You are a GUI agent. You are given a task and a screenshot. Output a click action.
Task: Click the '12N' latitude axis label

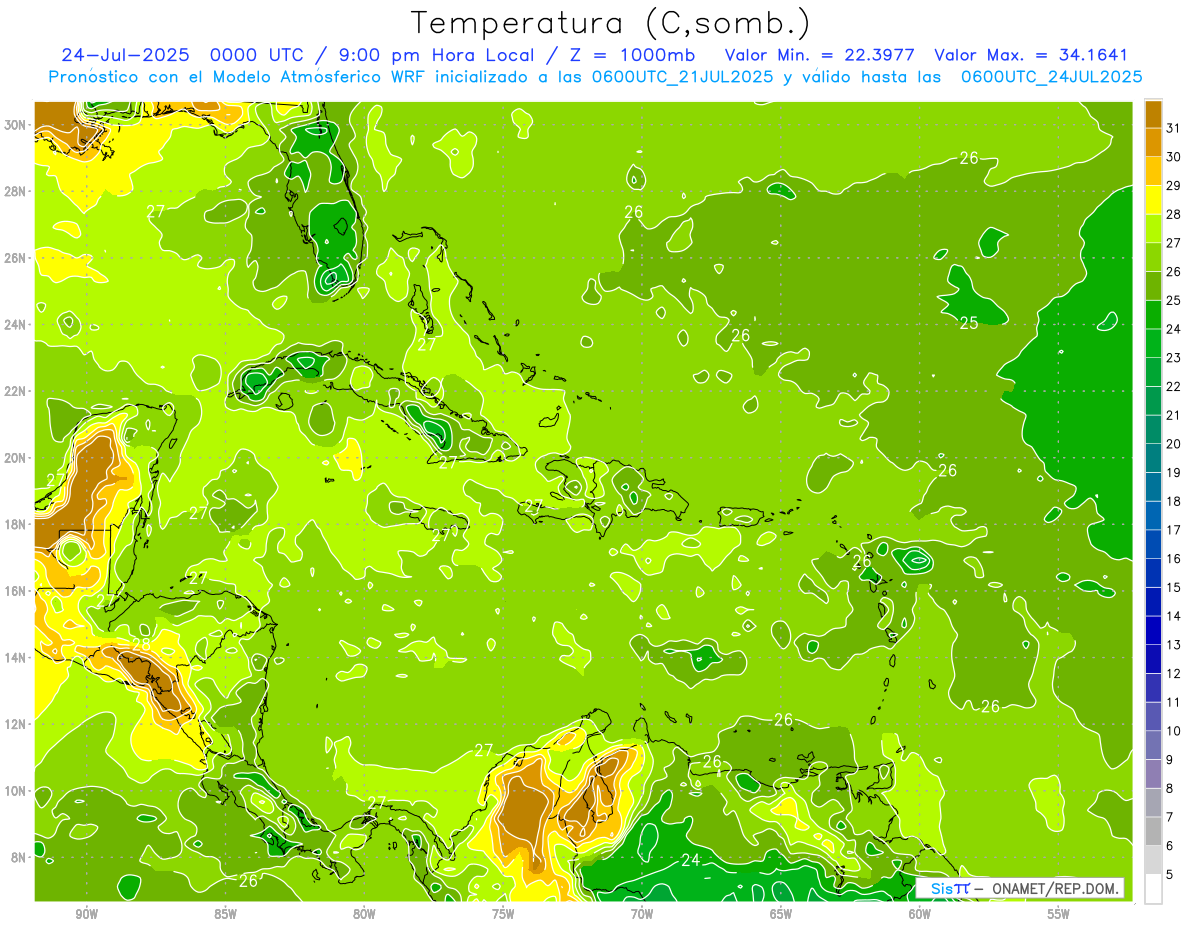(x=16, y=723)
